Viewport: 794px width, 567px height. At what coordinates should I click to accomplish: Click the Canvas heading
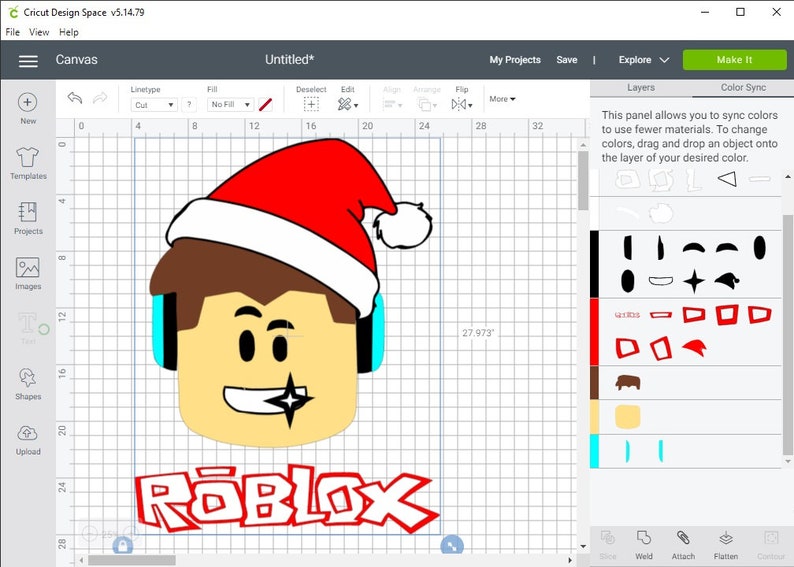76,59
